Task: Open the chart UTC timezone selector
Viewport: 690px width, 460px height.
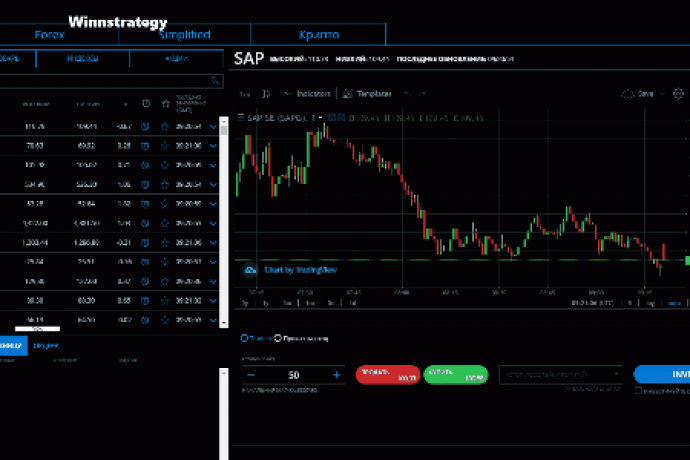Action: point(592,303)
